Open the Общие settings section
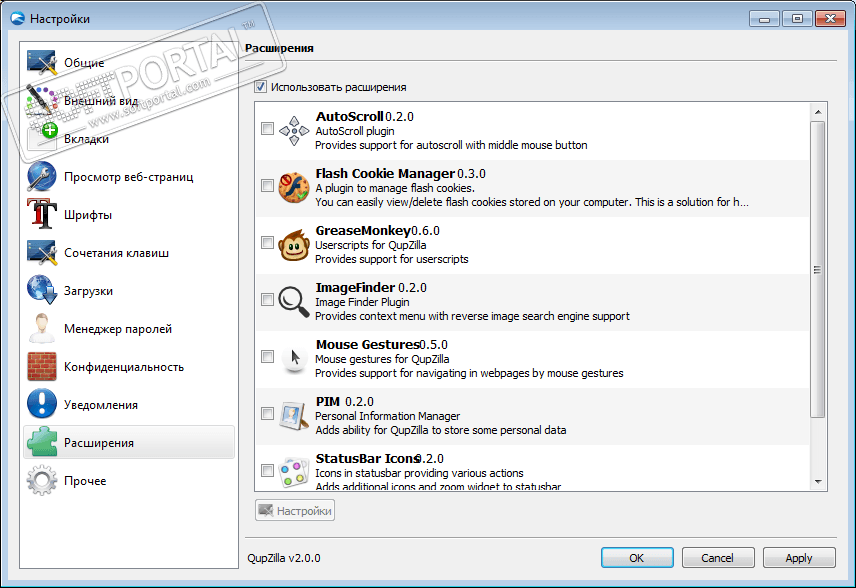This screenshot has width=856, height=588. [x=129, y=63]
